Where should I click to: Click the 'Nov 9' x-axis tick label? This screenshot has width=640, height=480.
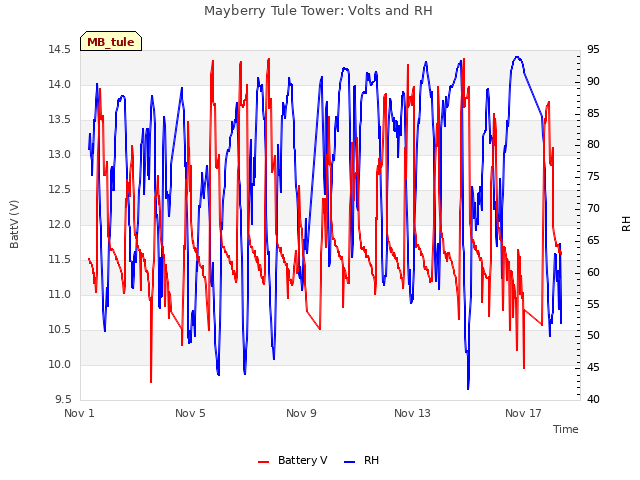pyautogui.click(x=301, y=413)
